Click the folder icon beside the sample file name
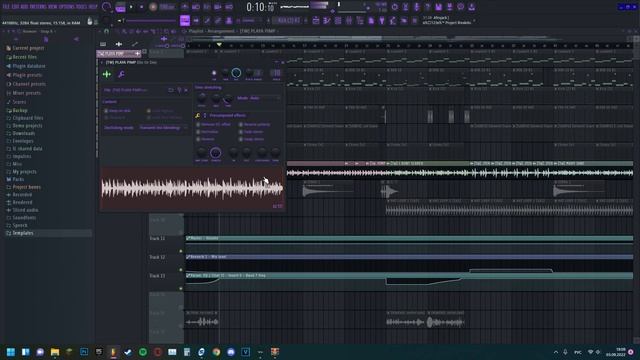Screen dimensions: 640x360 click(171, 90)
